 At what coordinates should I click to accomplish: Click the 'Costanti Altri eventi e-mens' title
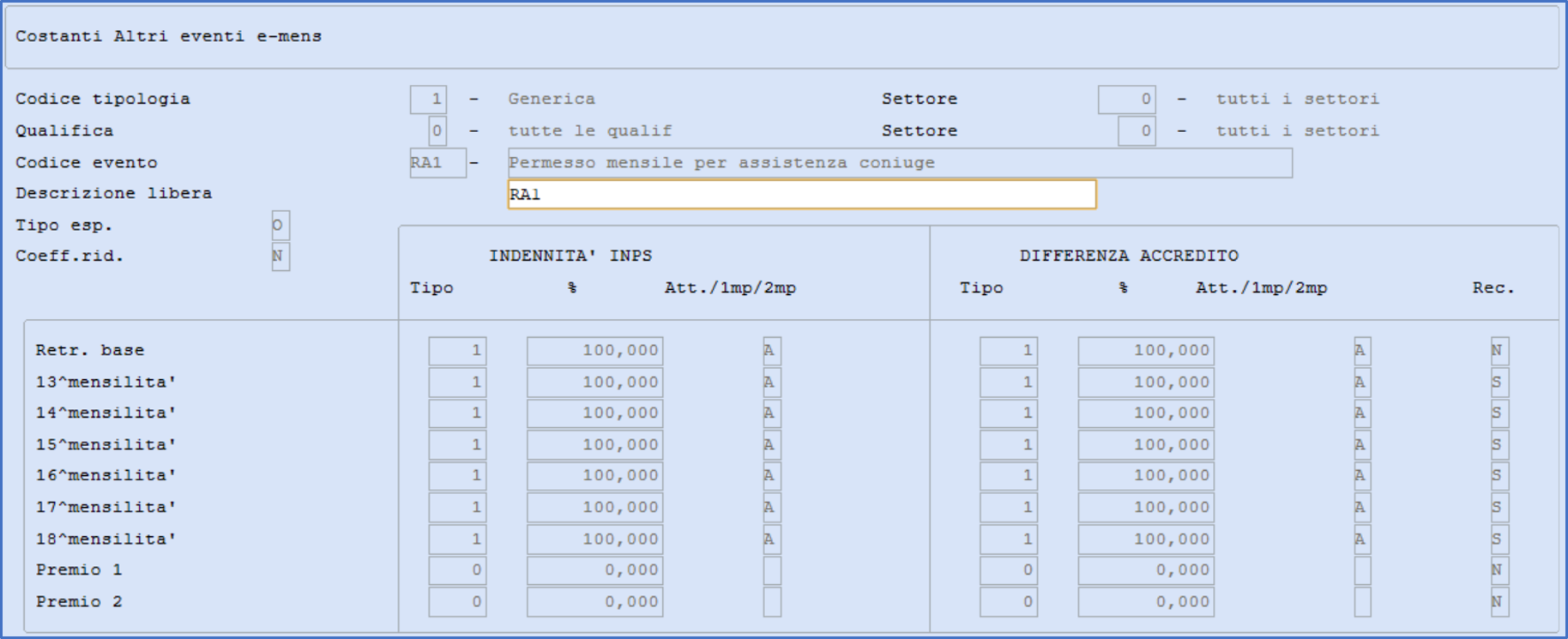(x=169, y=36)
